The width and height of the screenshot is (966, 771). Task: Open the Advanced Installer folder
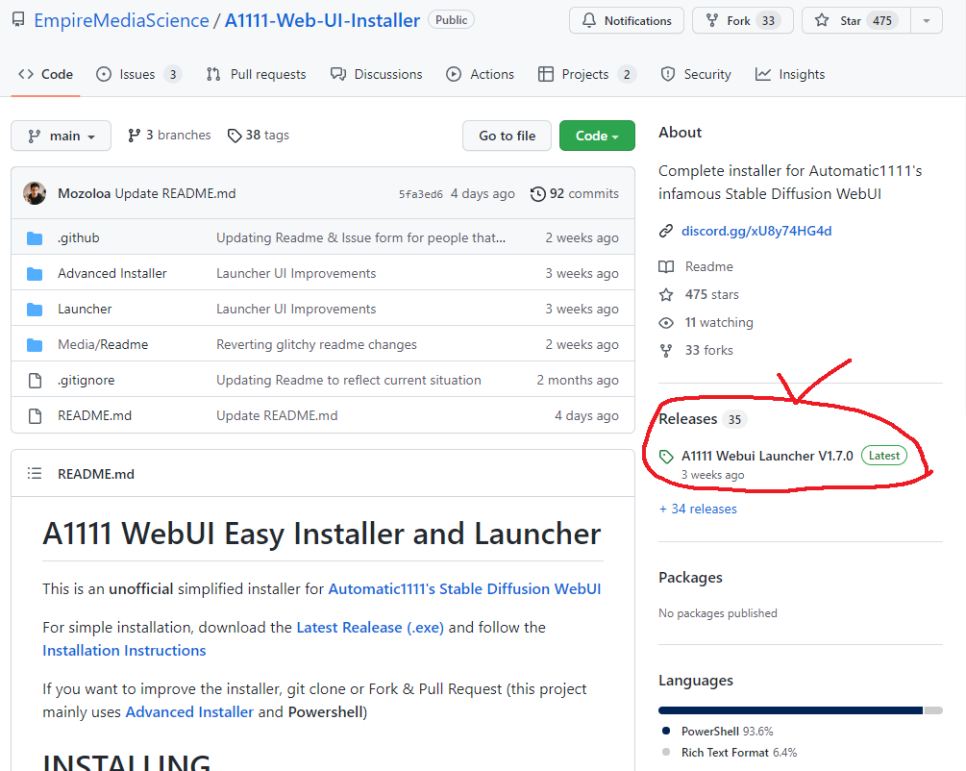tap(112, 273)
